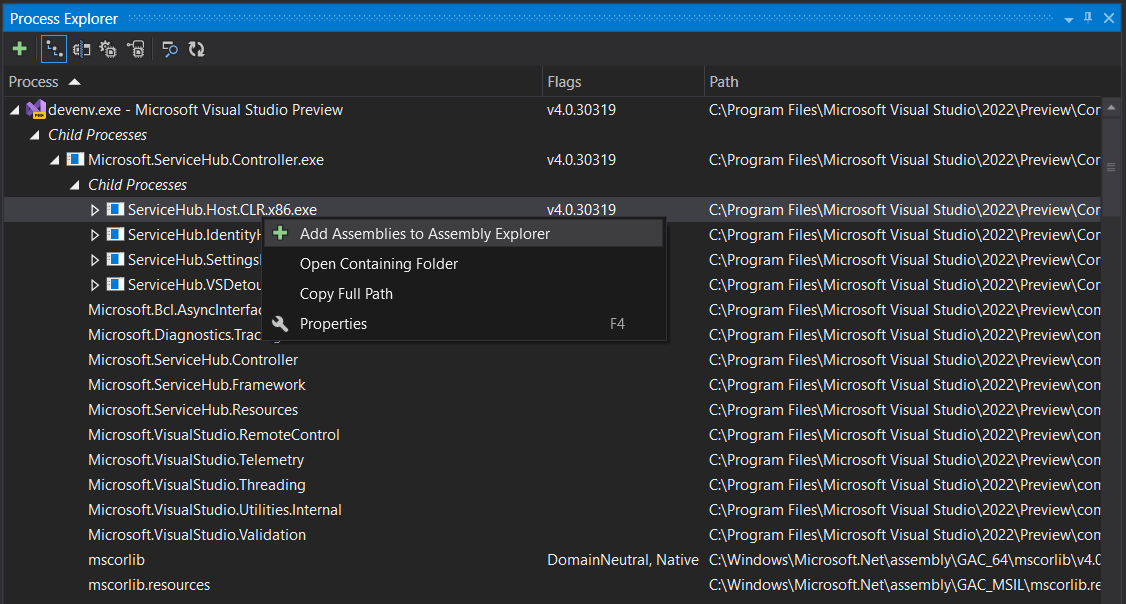The image size is (1126, 604).
Task: Click the gear-and-chip toolbar icon
Action: [108, 49]
